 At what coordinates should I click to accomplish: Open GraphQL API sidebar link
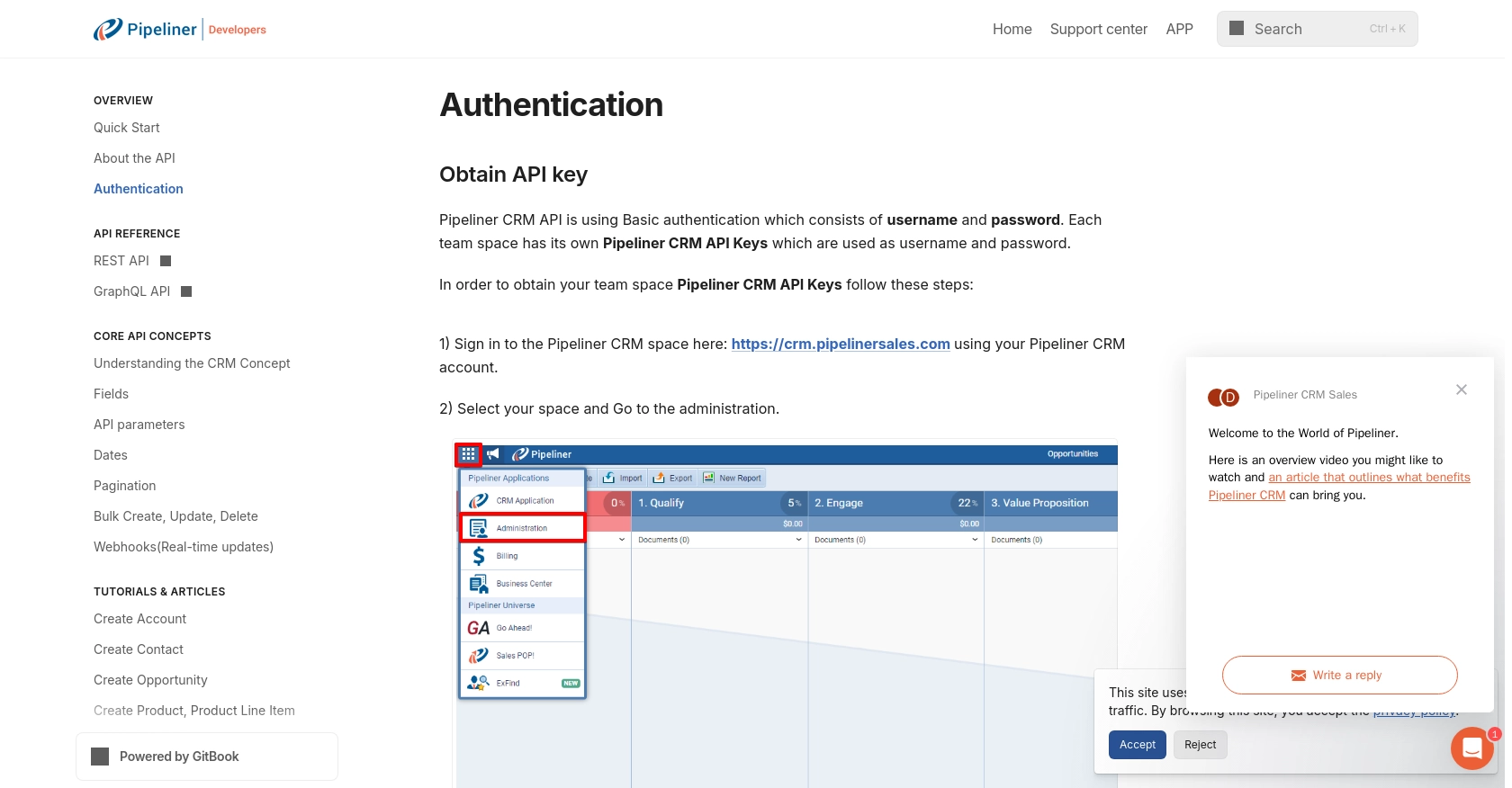(131, 291)
